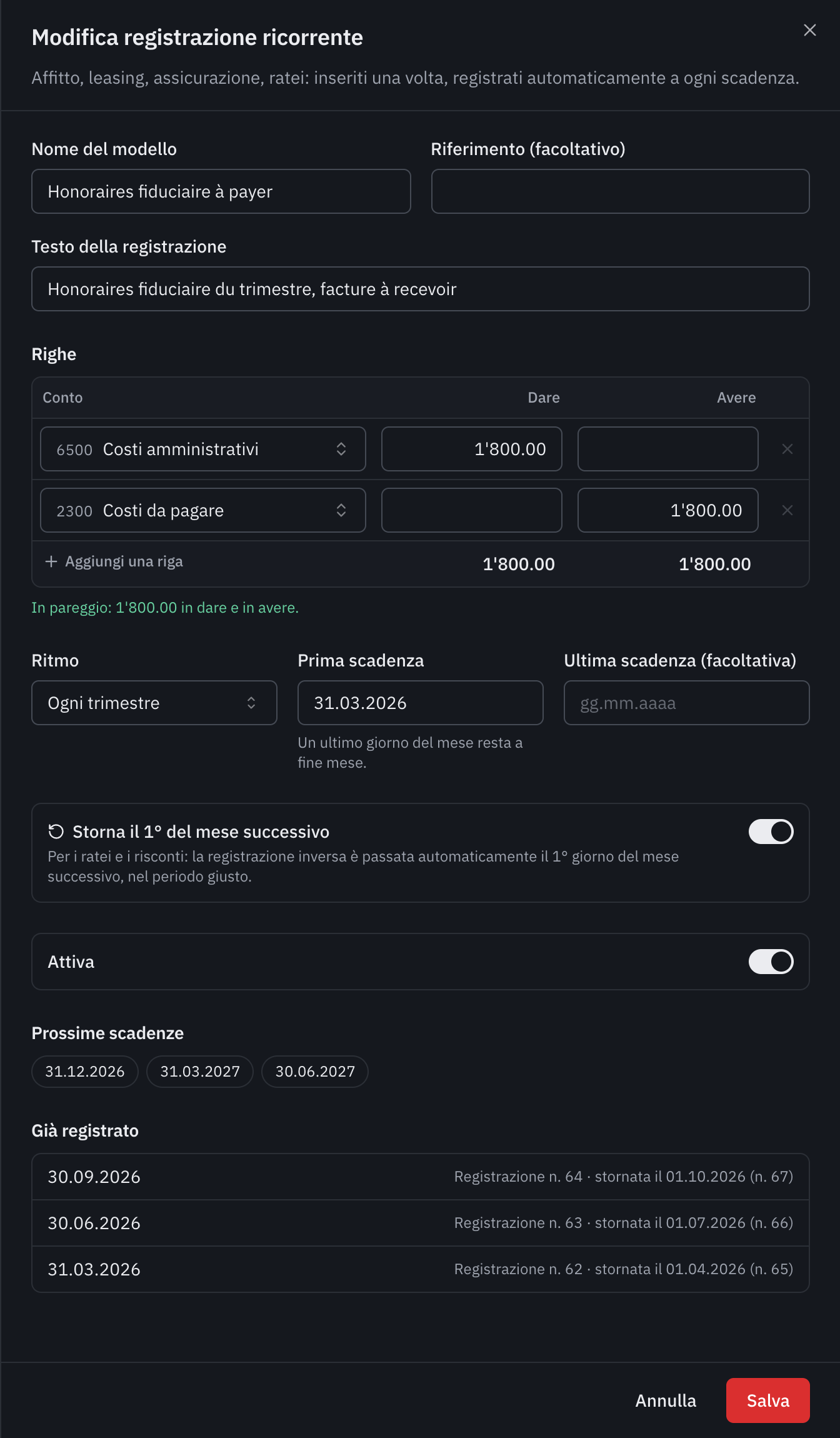Close the Modifica registrazione ricorrente dialog
Image resolution: width=840 pixels, height=1438 pixels.
pos(809,30)
